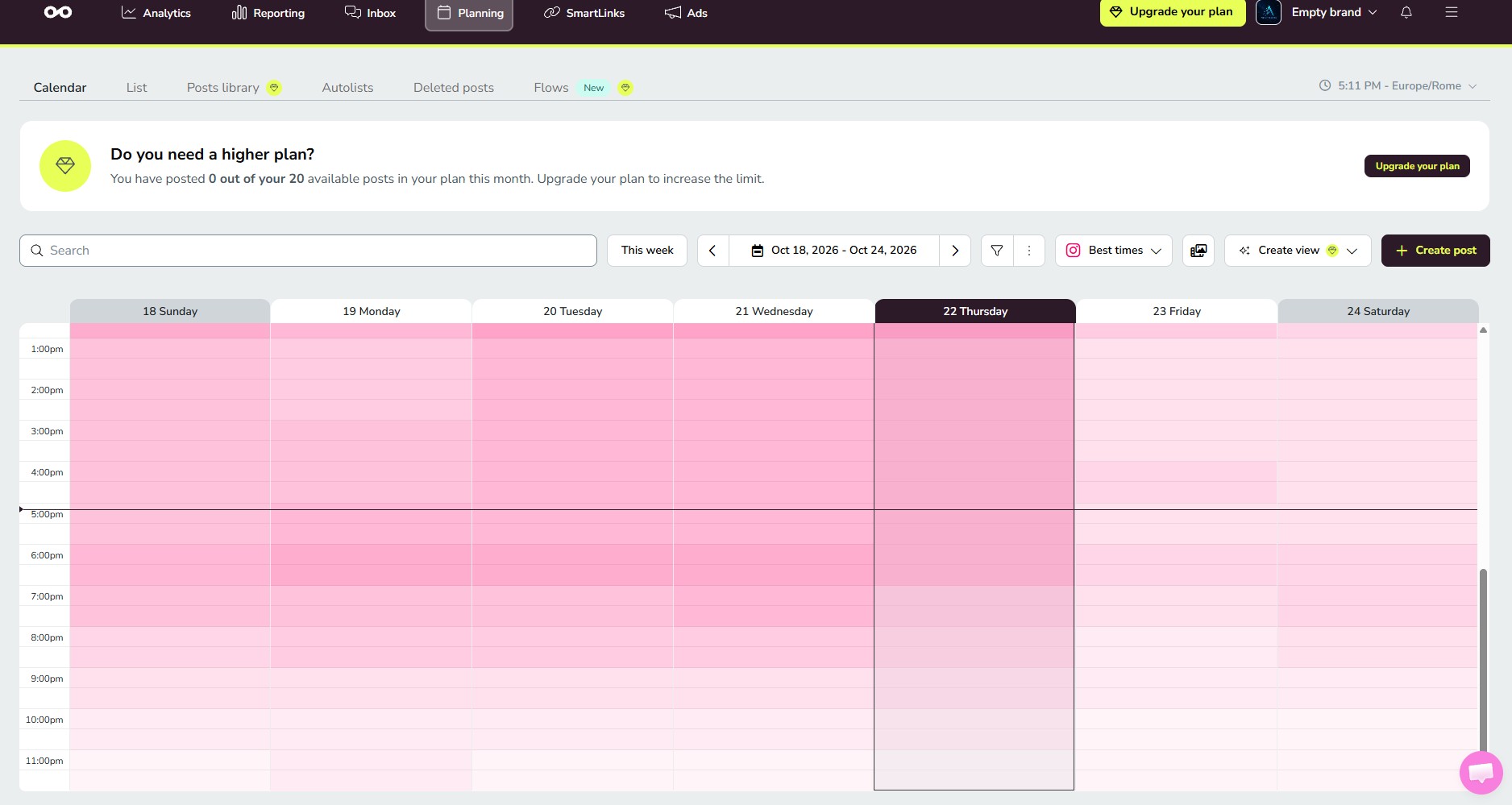
Task: Click the yellow Upgrade your plan button
Action: point(1173,12)
